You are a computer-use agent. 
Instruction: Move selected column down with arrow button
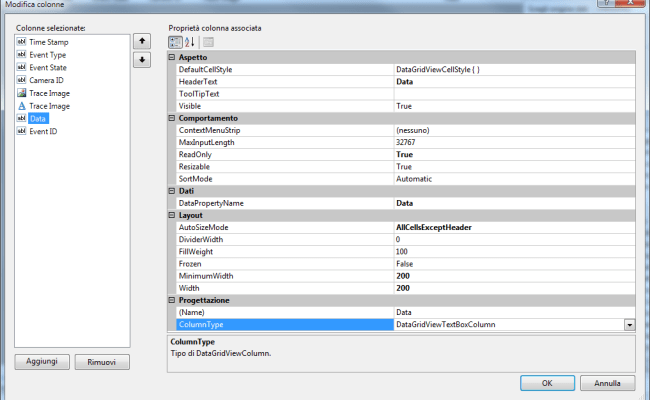click(x=142, y=60)
